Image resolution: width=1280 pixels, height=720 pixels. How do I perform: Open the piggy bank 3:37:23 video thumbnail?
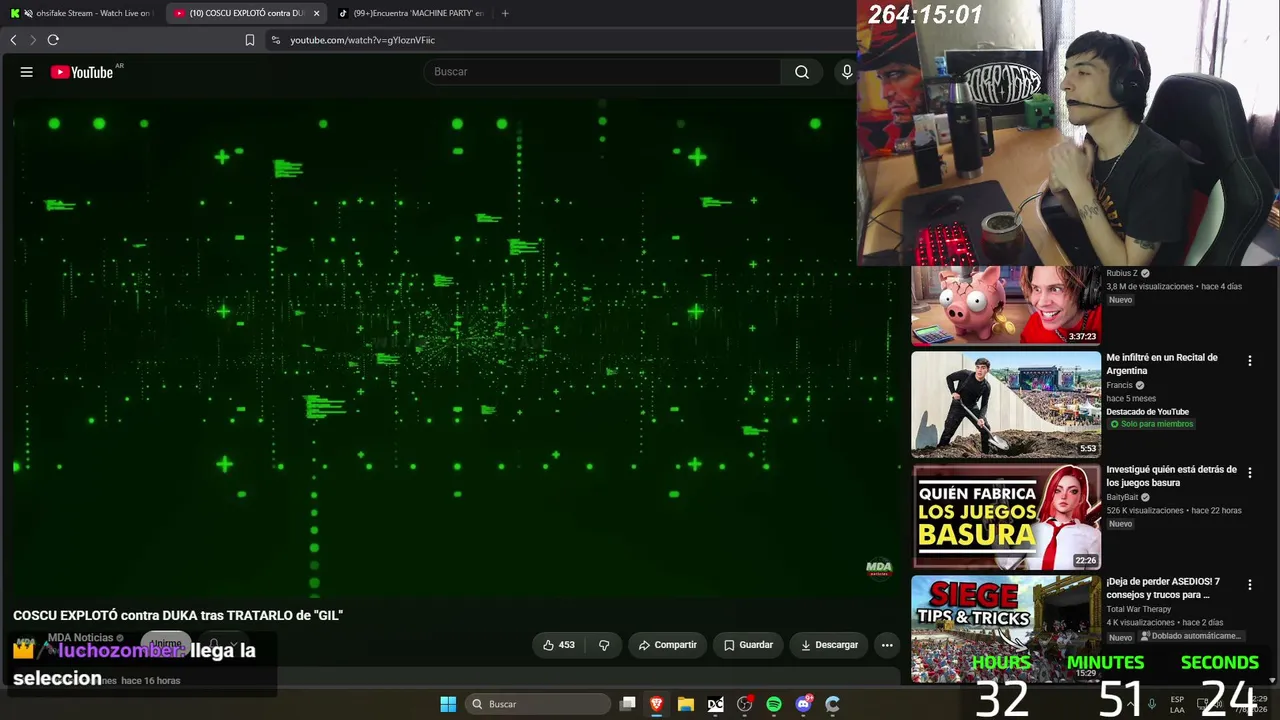pyautogui.click(x=1006, y=306)
